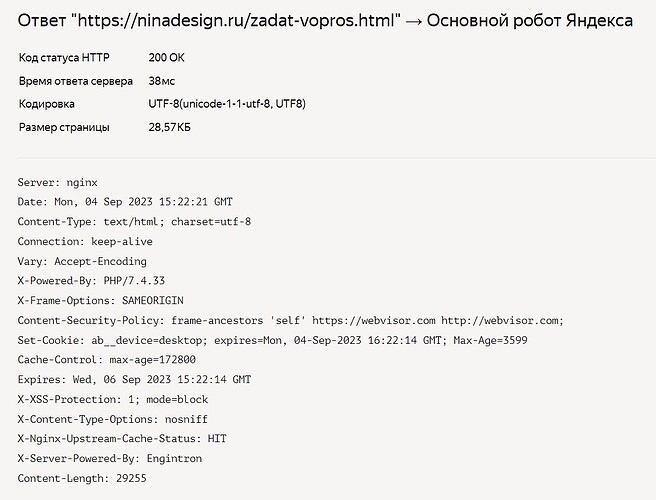Screen dimensions: 656x500
Task: Click the X-Frame-Options SAMEORIGIN line
Action: pyautogui.click(x=100, y=300)
